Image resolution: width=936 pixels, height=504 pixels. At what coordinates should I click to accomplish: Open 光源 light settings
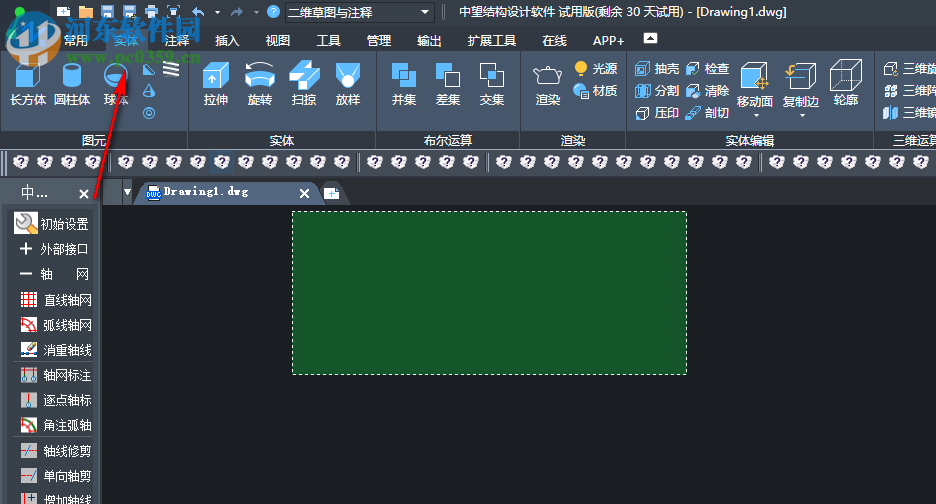coord(595,69)
